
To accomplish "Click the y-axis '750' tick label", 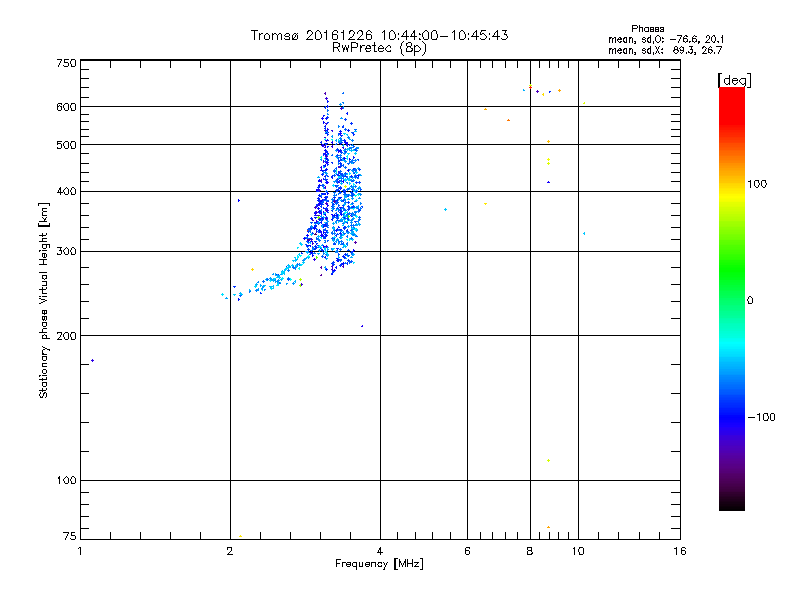I will tap(66, 63).
